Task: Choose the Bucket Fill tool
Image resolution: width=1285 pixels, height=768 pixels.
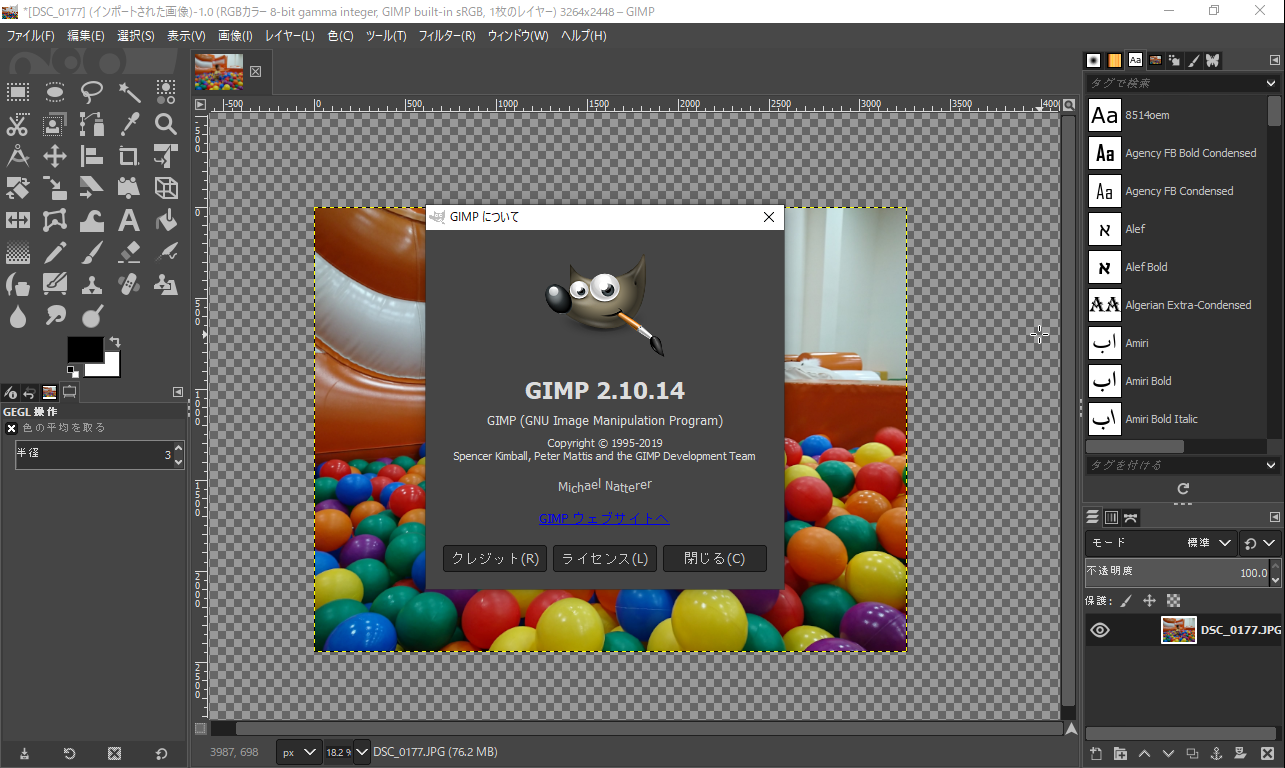Action: click(x=166, y=220)
